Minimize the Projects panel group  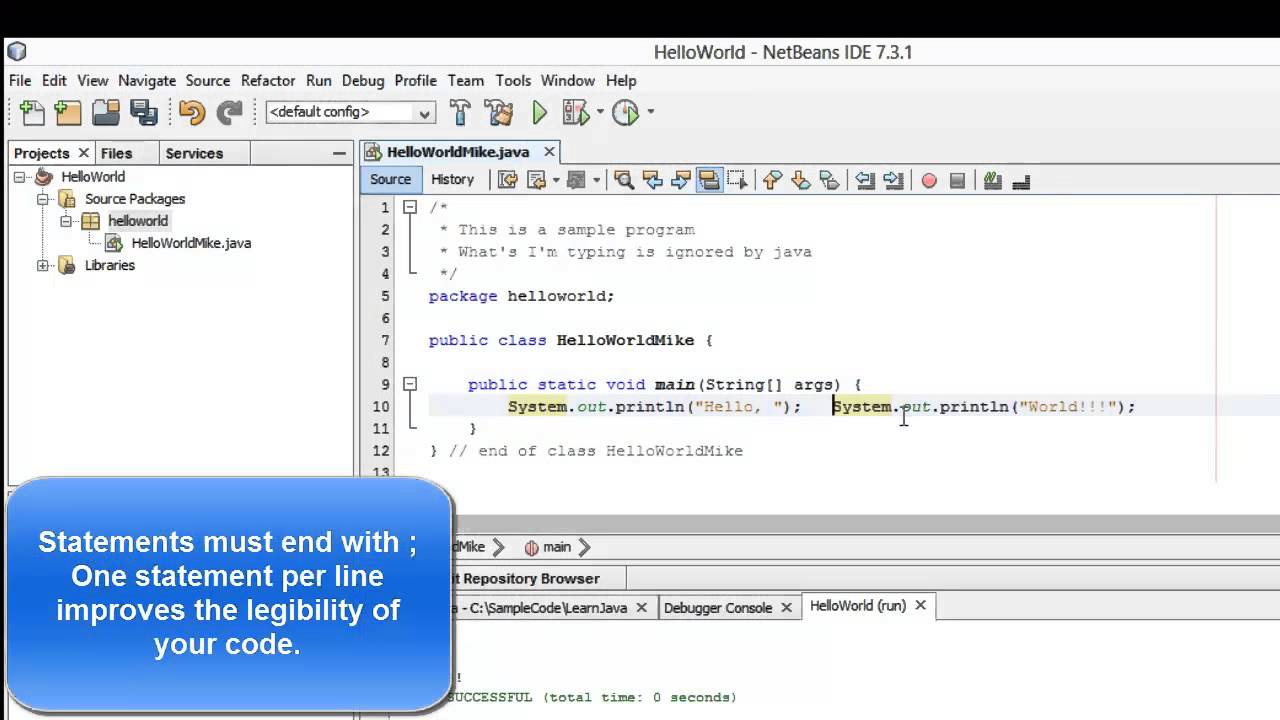(x=340, y=153)
